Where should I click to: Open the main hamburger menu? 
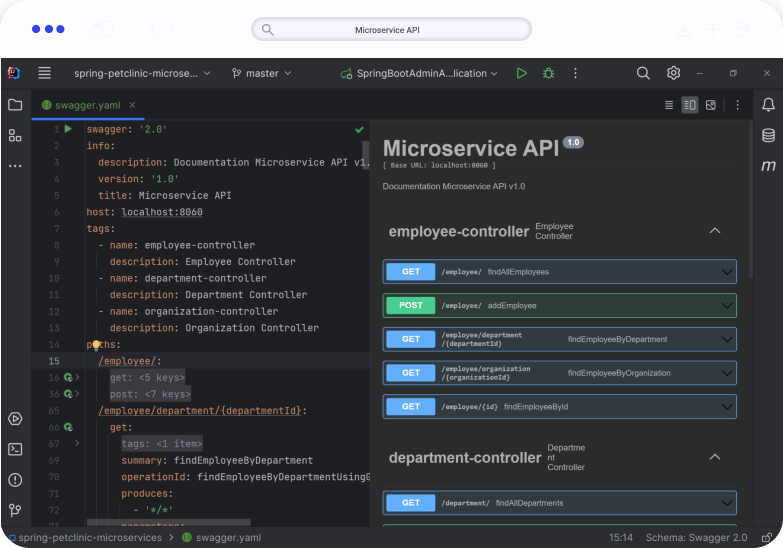(x=44, y=73)
